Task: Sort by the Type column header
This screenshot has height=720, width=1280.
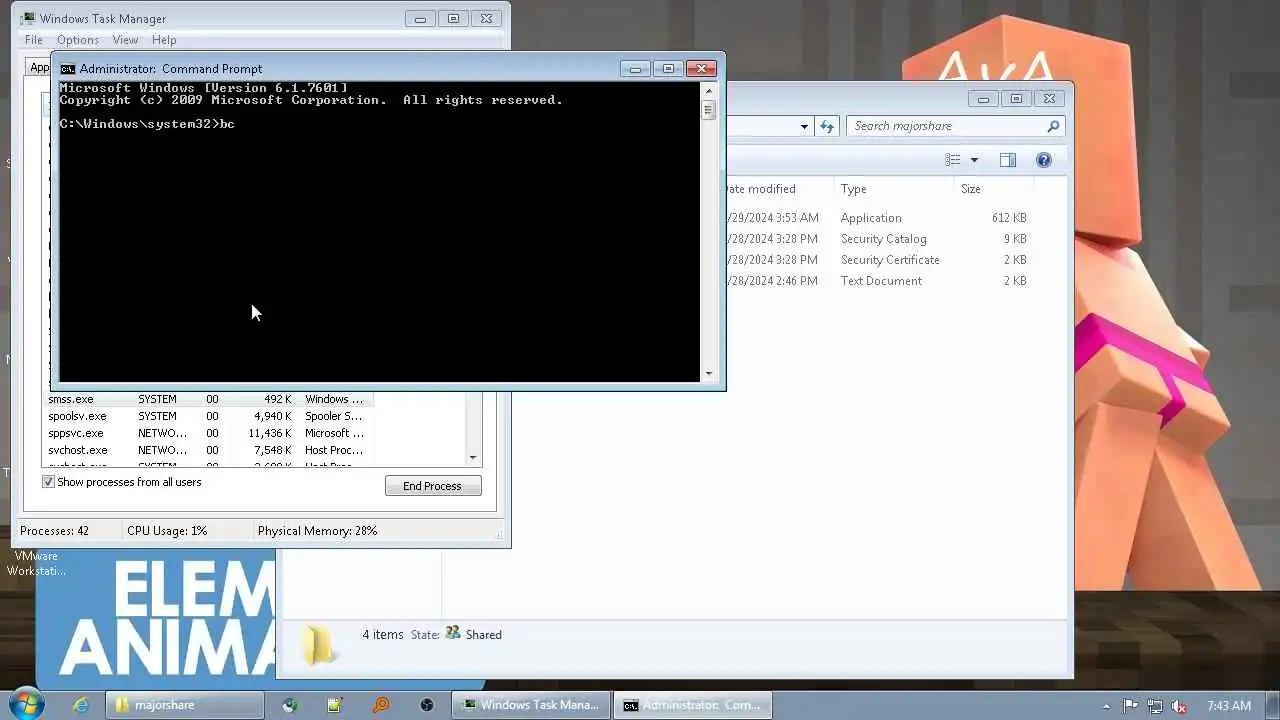Action: tap(894, 189)
